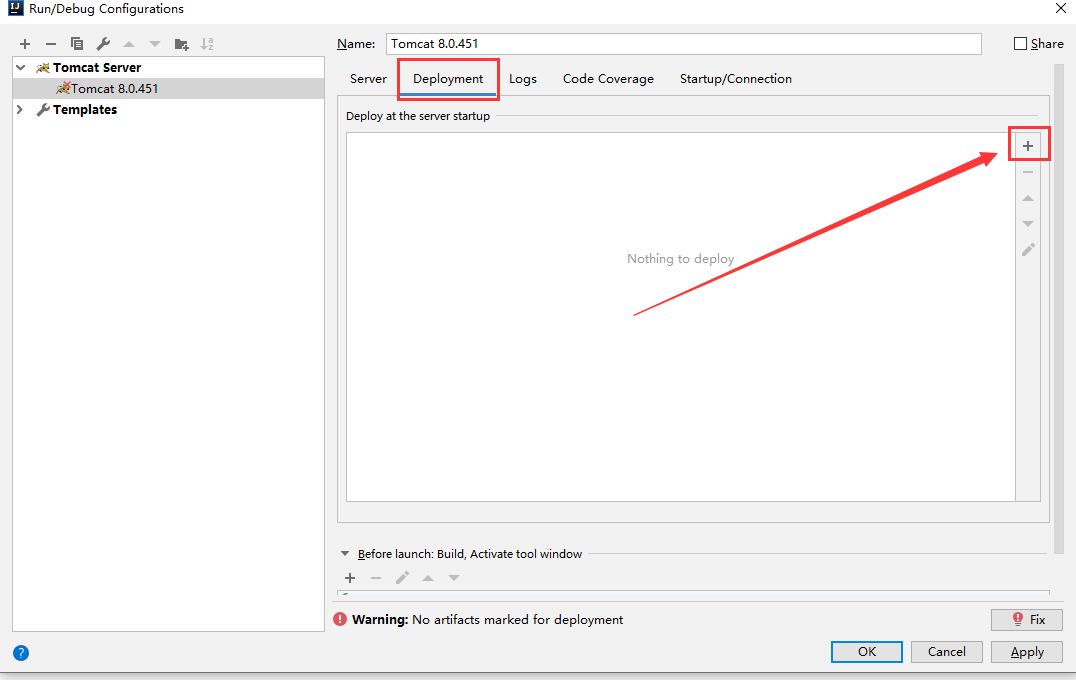Select the Templates tree item
The image size is (1076, 680).
coord(168,109)
